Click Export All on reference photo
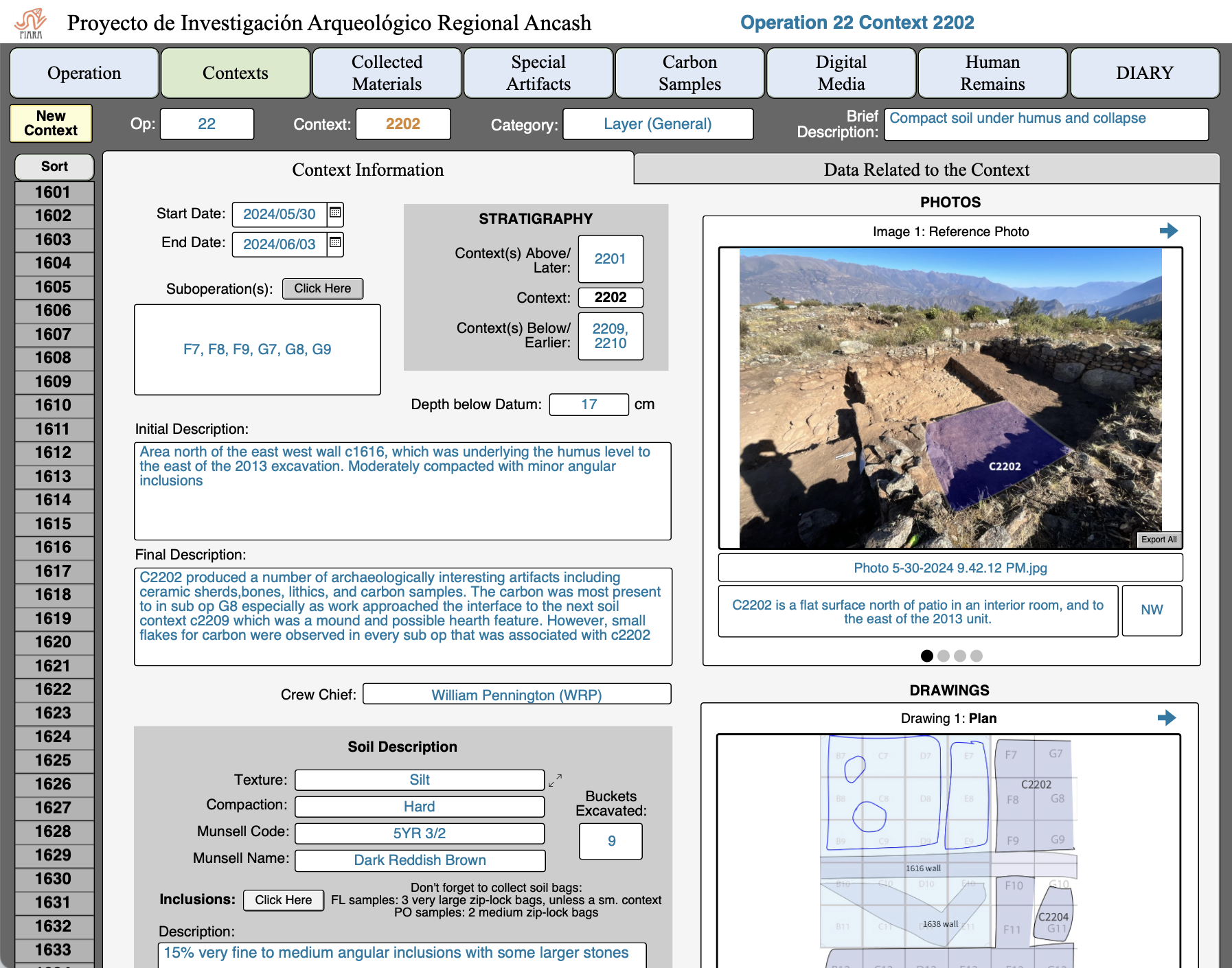This screenshot has width=1232, height=968. [1159, 540]
